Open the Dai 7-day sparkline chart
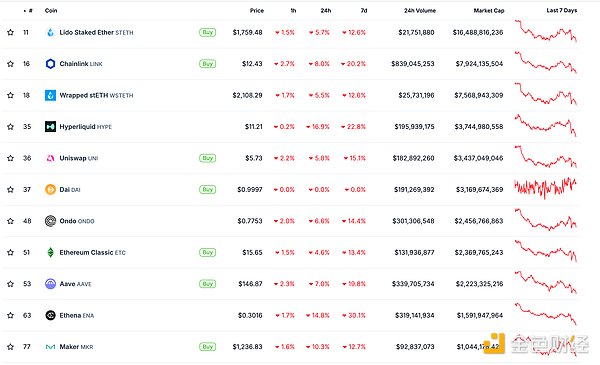This screenshot has height=365, width=600. (545, 188)
